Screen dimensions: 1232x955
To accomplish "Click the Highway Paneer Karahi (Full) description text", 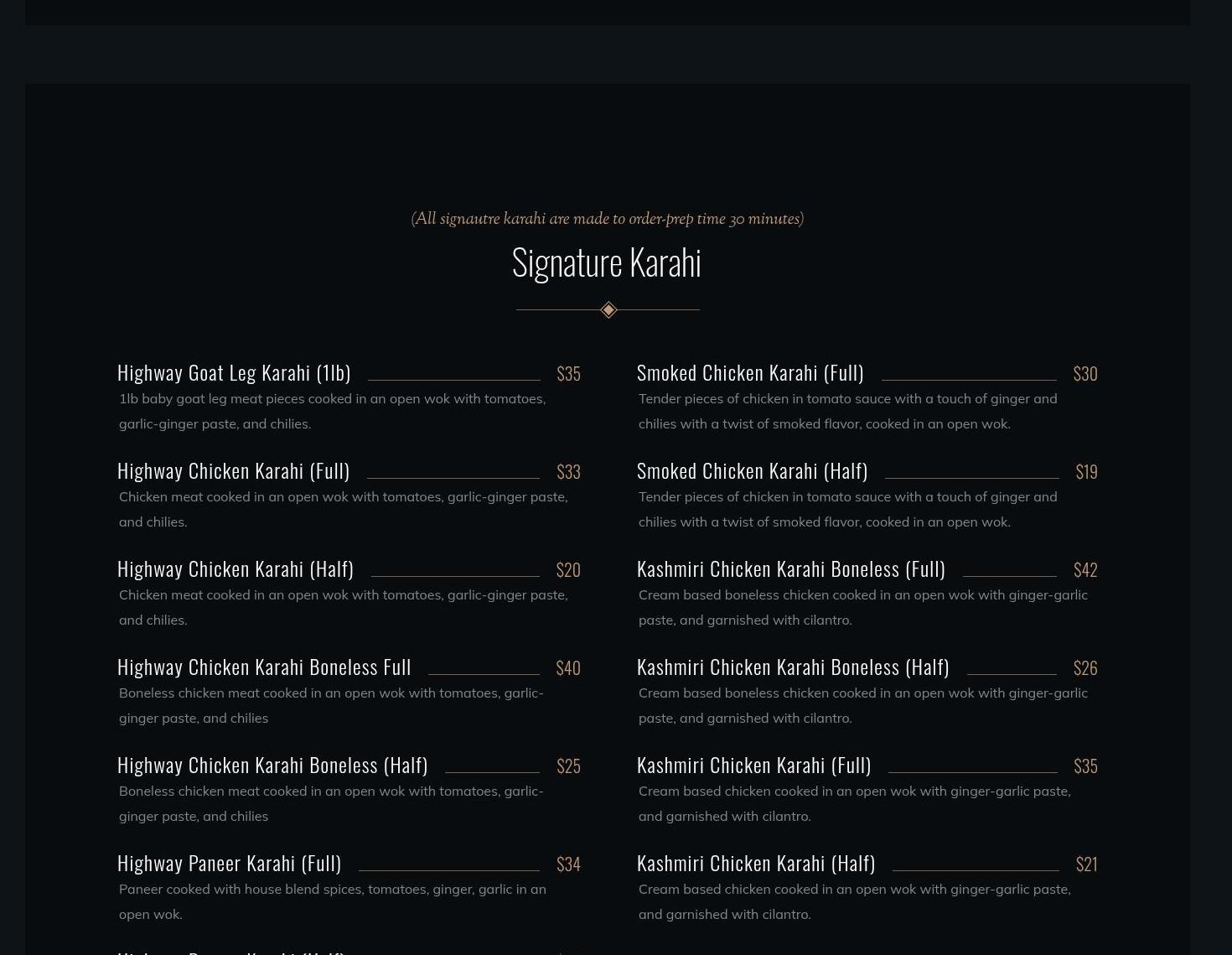I will pos(332,901).
